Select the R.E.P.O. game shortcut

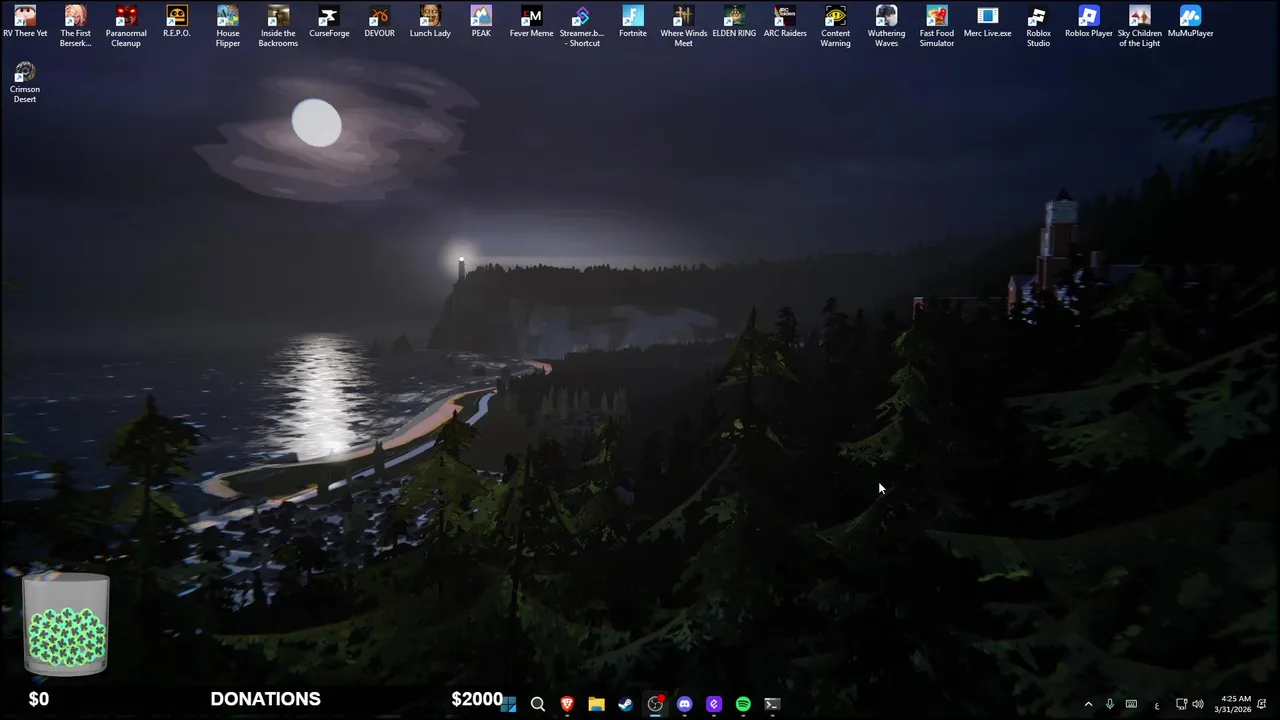click(x=177, y=22)
